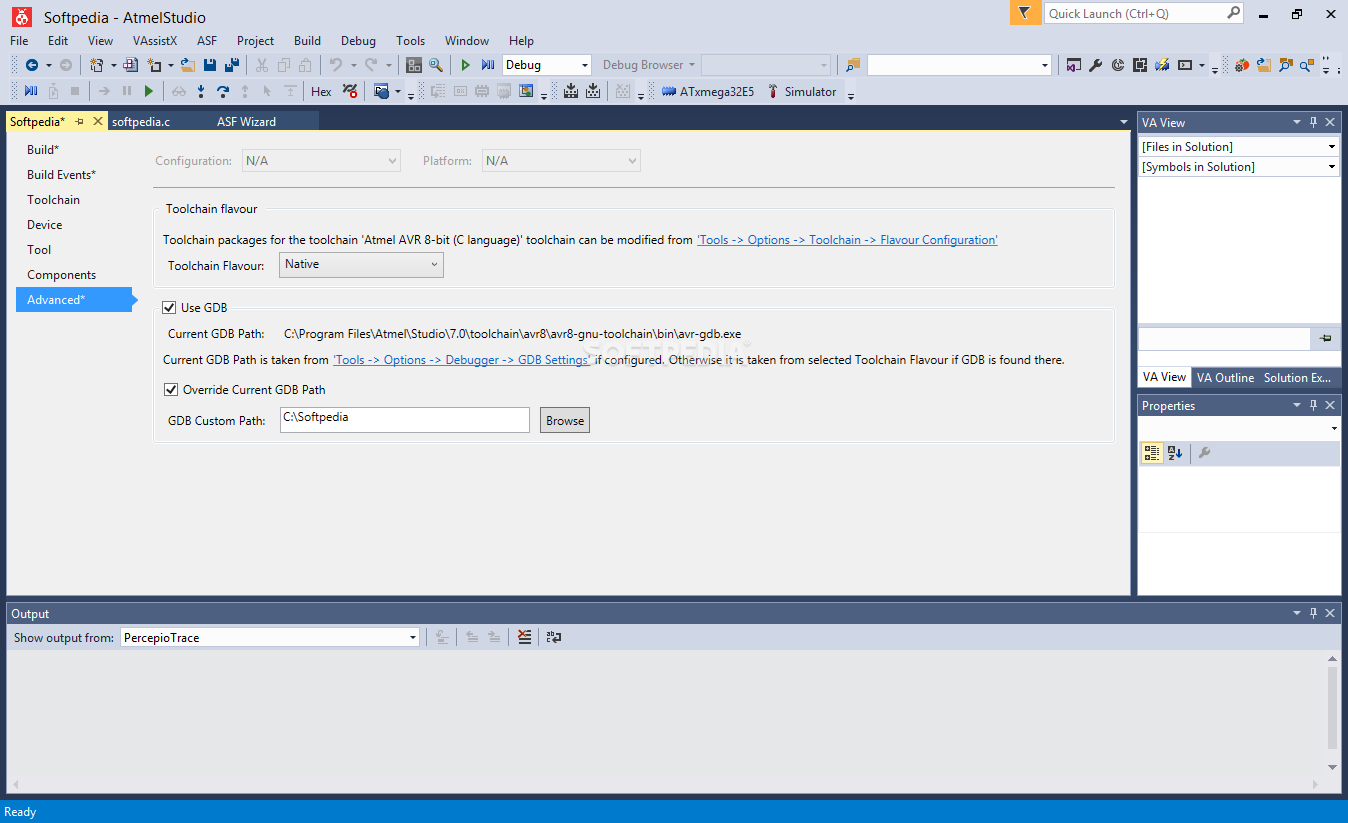Click the VA View search input field
The image size is (1348, 823).
(x=1225, y=338)
